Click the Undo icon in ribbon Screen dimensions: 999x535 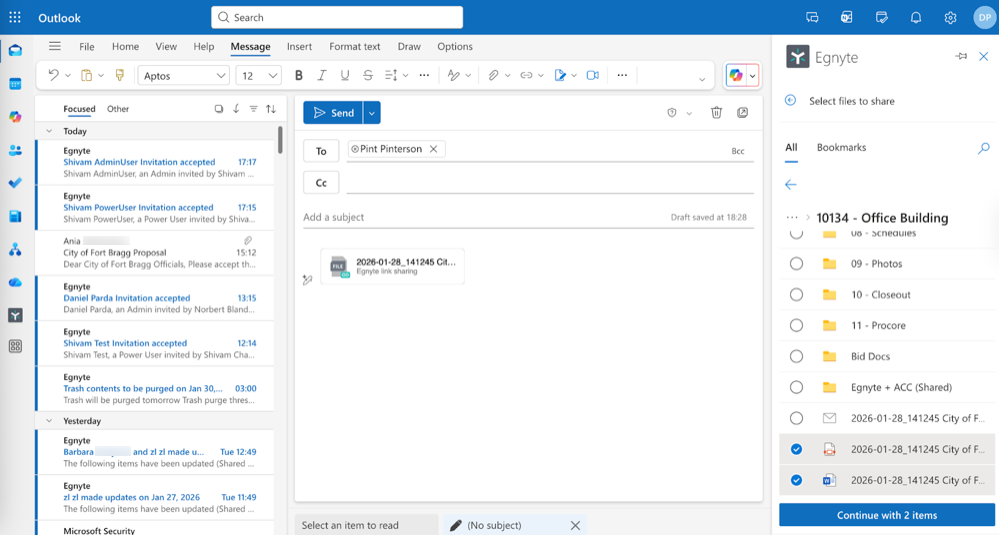point(54,75)
